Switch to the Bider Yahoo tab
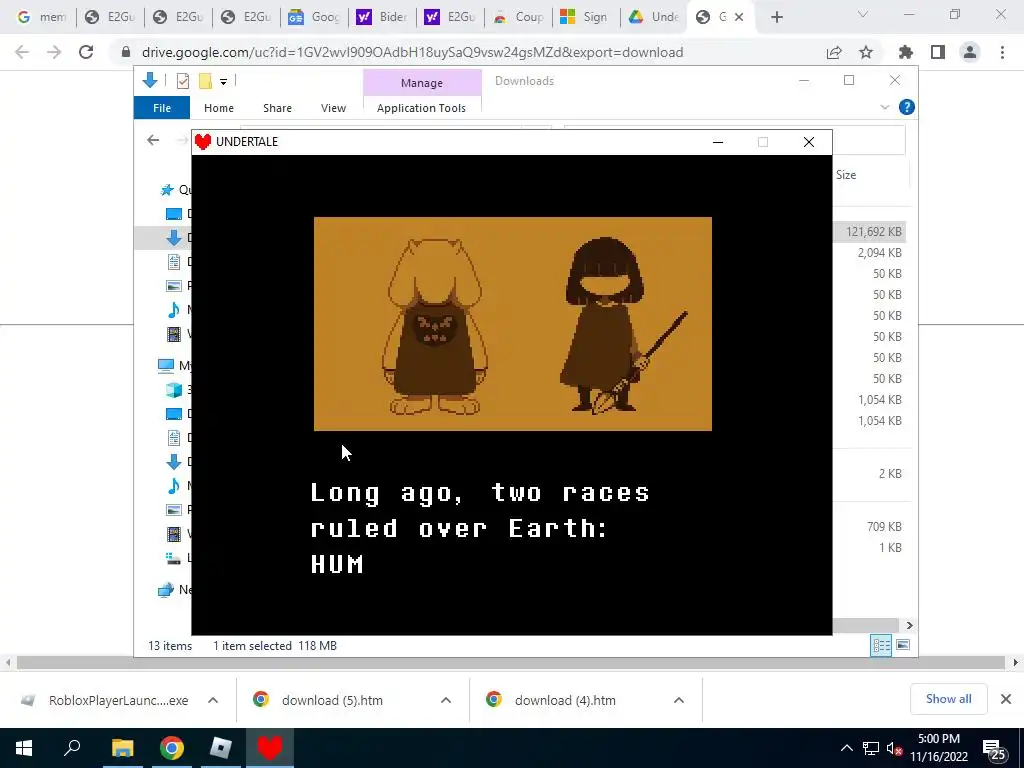Viewport: 1024px width, 768px height. [383, 17]
